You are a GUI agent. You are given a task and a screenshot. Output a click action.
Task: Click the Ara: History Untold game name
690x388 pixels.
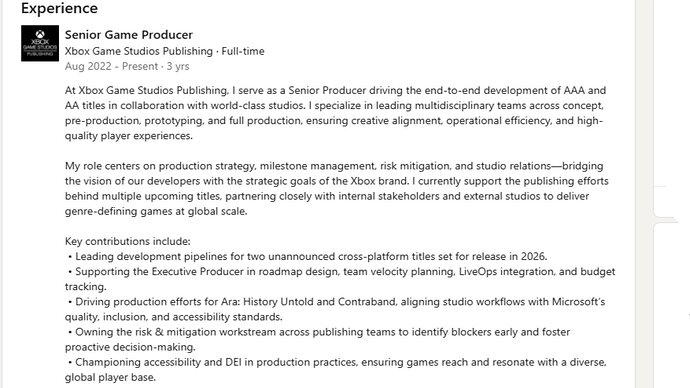tap(278, 302)
